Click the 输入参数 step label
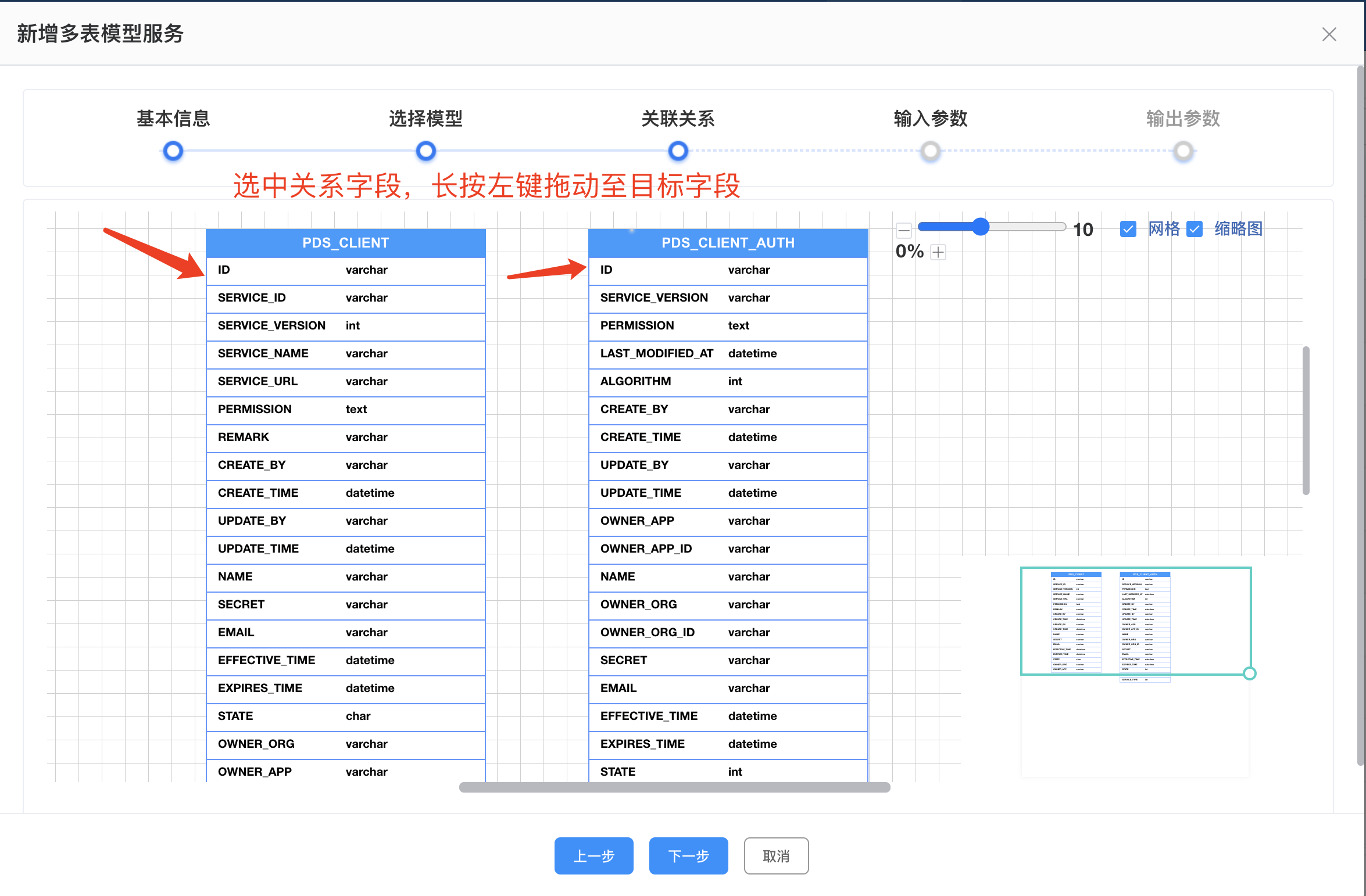The height and width of the screenshot is (896, 1366). 930,119
